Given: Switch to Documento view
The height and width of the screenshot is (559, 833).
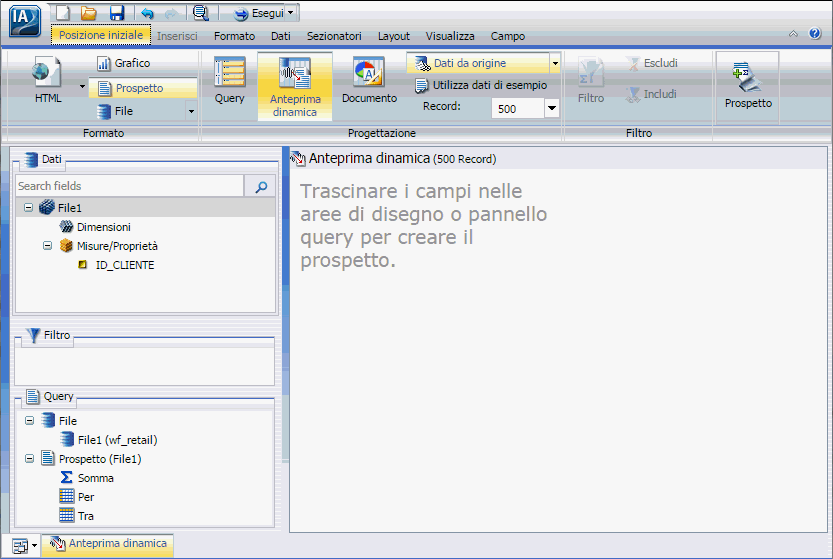Looking at the screenshot, I should click(x=369, y=80).
